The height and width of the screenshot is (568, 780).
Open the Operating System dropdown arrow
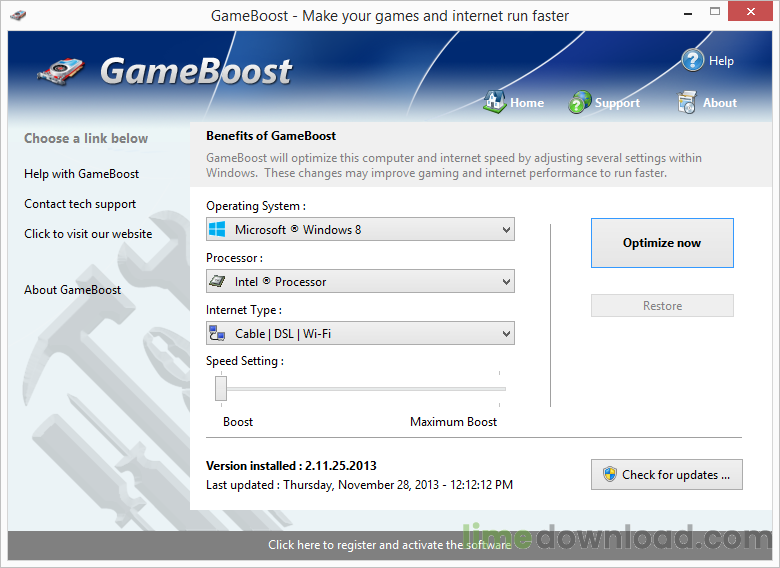click(x=506, y=230)
